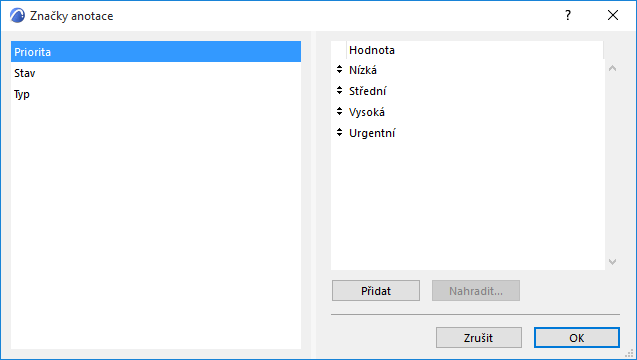Select the Priorita tag category
The height and width of the screenshot is (360, 637).
click(156, 52)
